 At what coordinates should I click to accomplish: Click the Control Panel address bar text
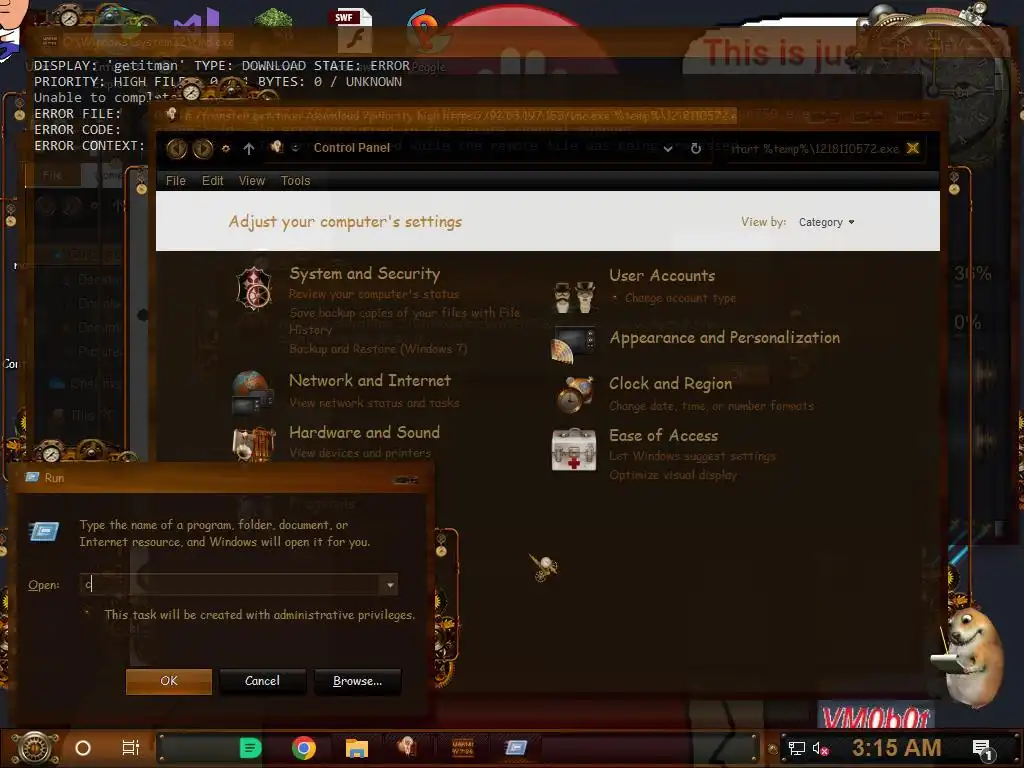click(351, 148)
